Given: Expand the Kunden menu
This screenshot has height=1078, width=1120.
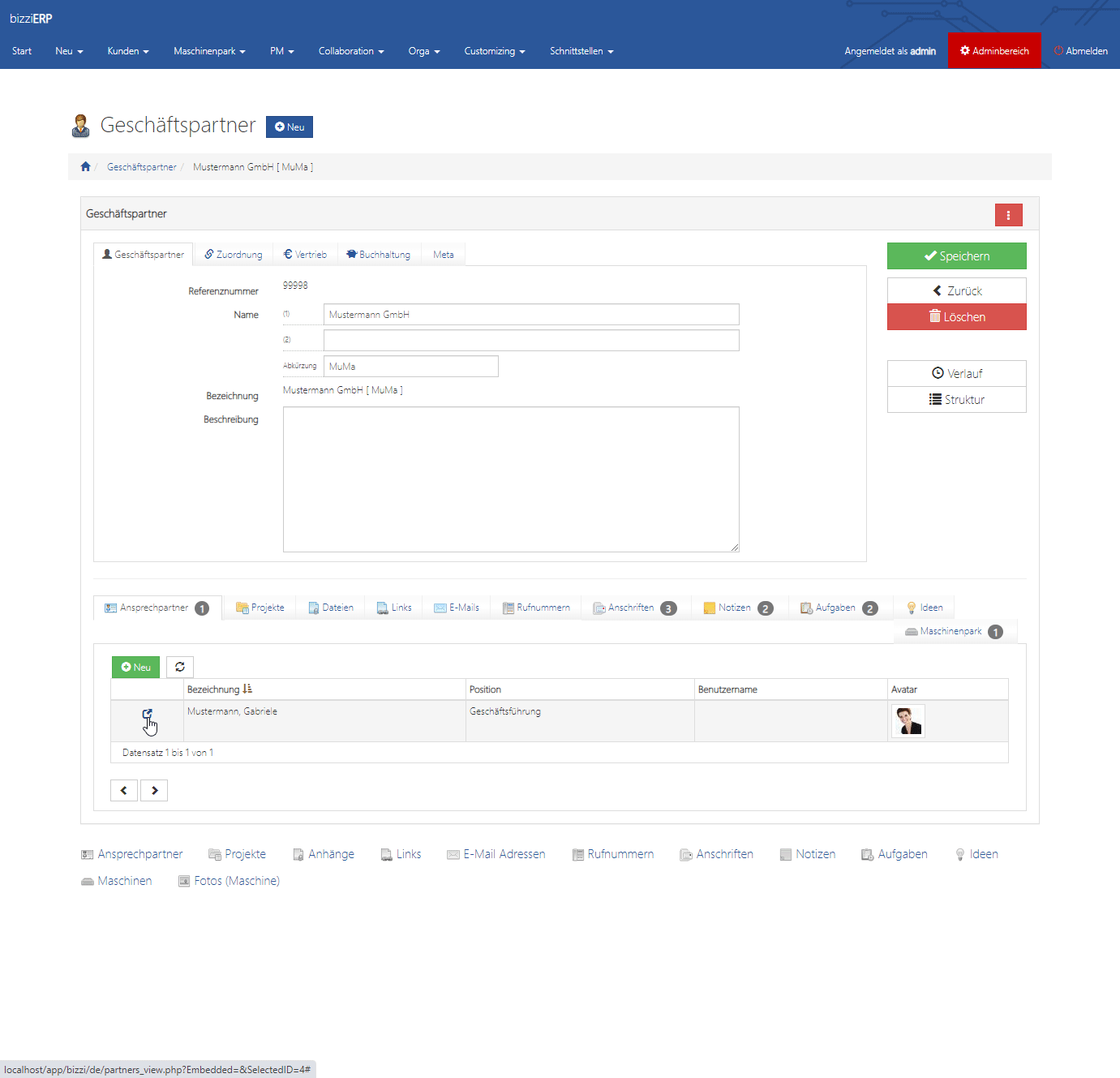Looking at the screenshot, I should click(x=128, y=51).
